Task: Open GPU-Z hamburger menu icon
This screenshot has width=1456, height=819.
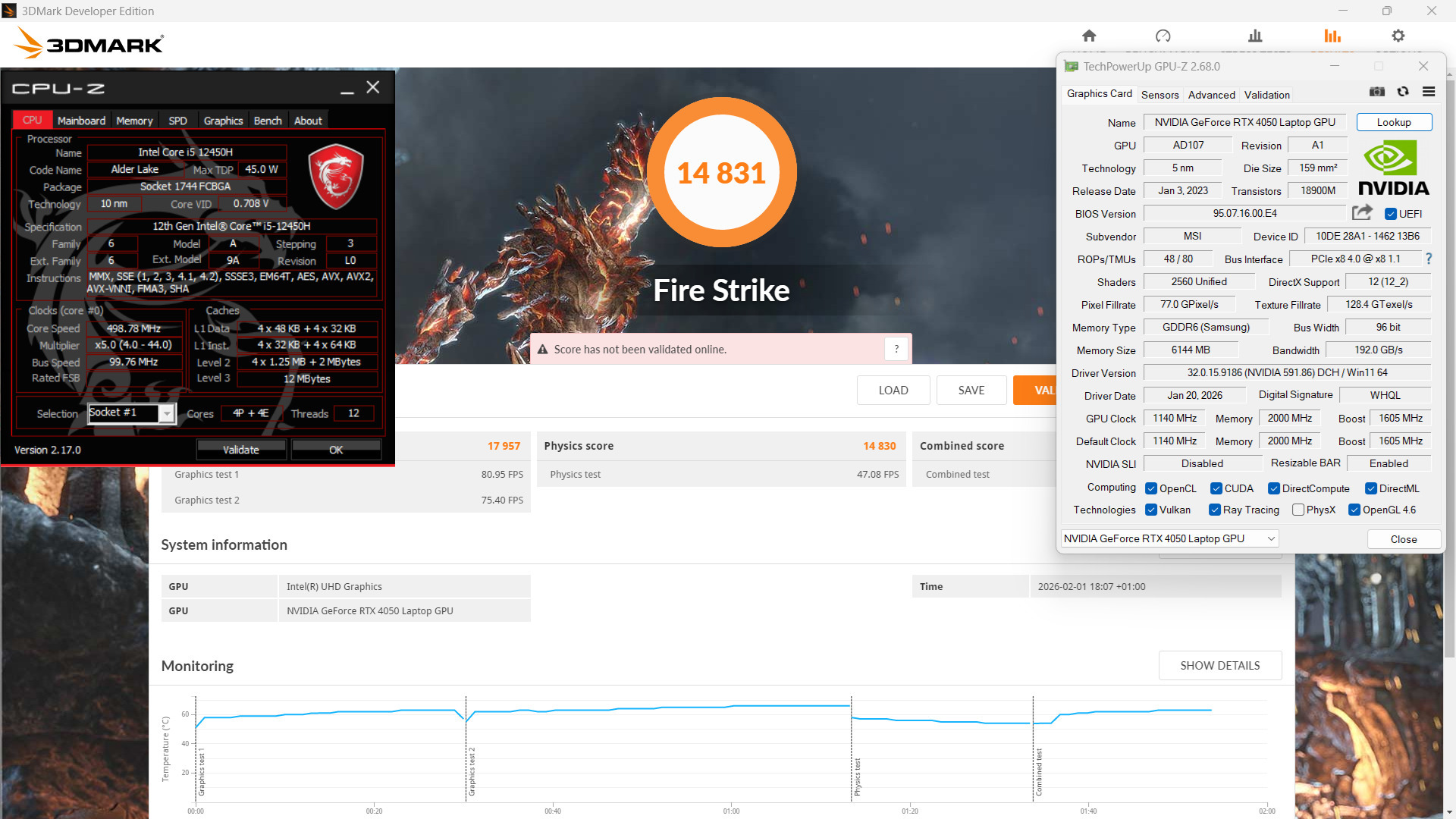Action: tap(1429, 92)
